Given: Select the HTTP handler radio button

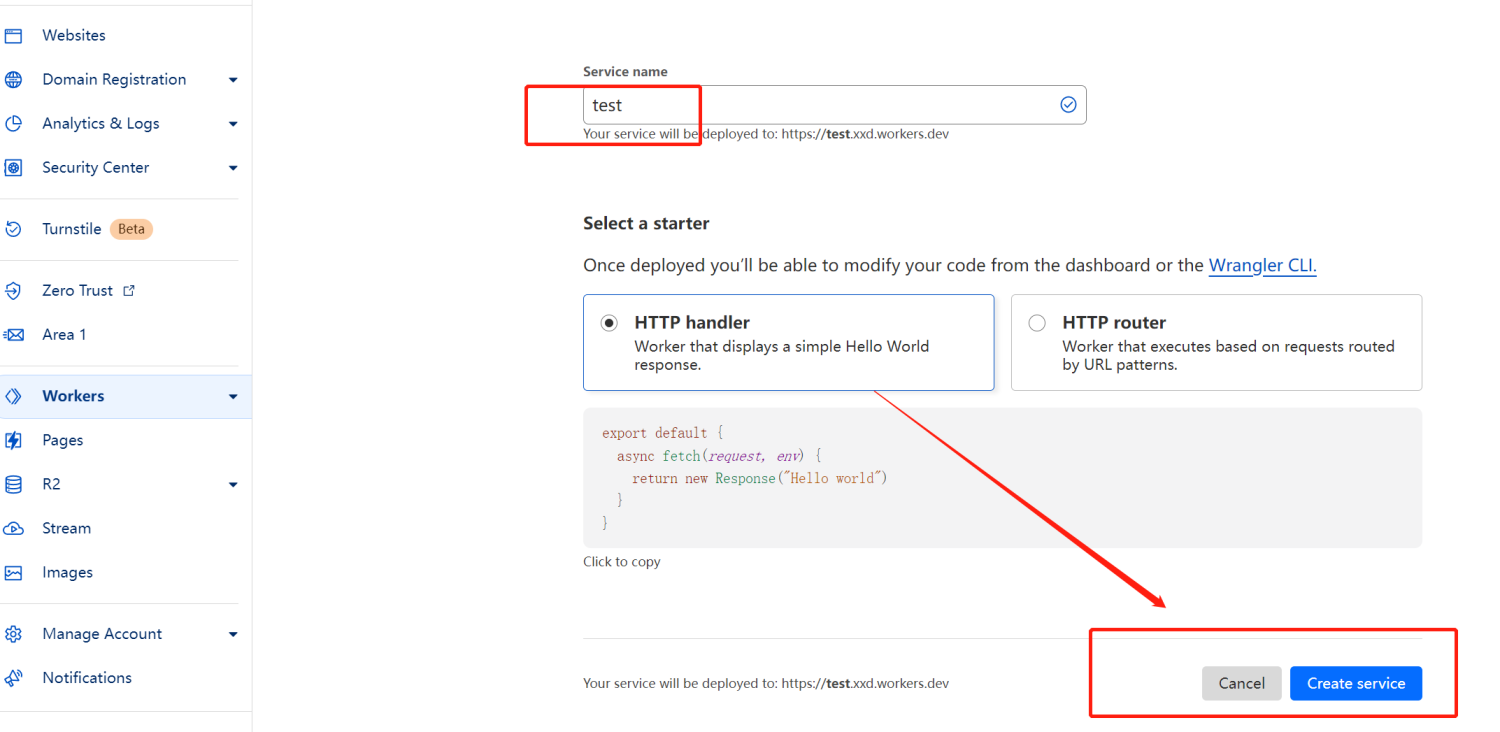Looking at the screenshot, I should click(609, 323).
